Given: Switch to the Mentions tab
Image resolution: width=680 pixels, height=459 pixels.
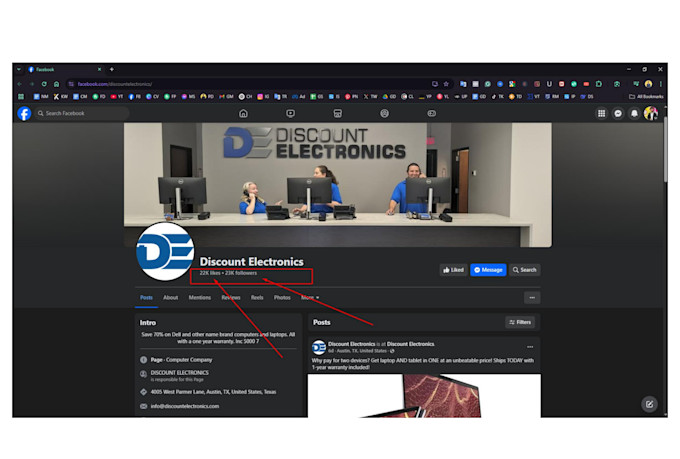Looking at the screenshot, I should [199, 298].
